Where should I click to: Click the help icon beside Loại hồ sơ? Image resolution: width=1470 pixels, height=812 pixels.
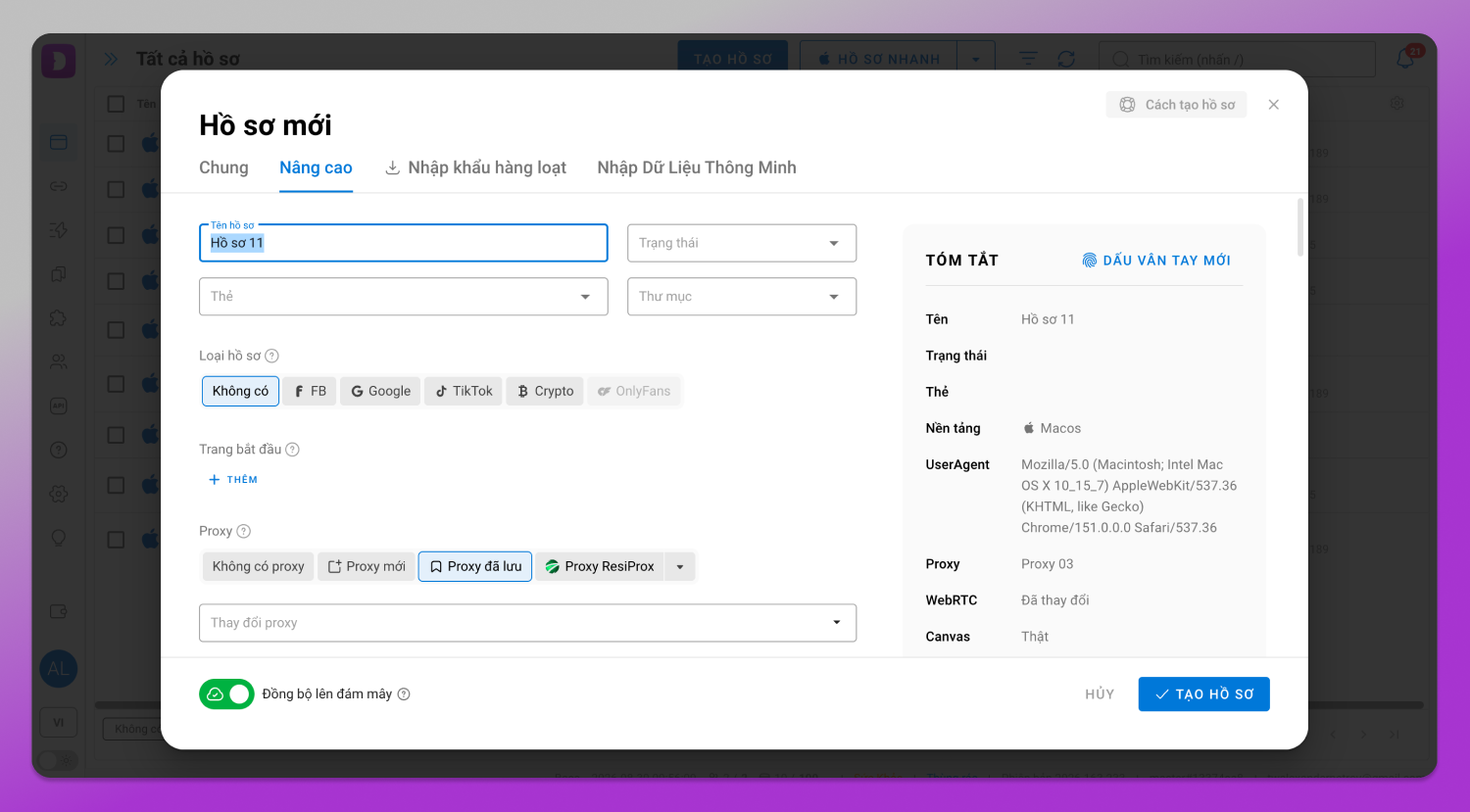(272, 356)
